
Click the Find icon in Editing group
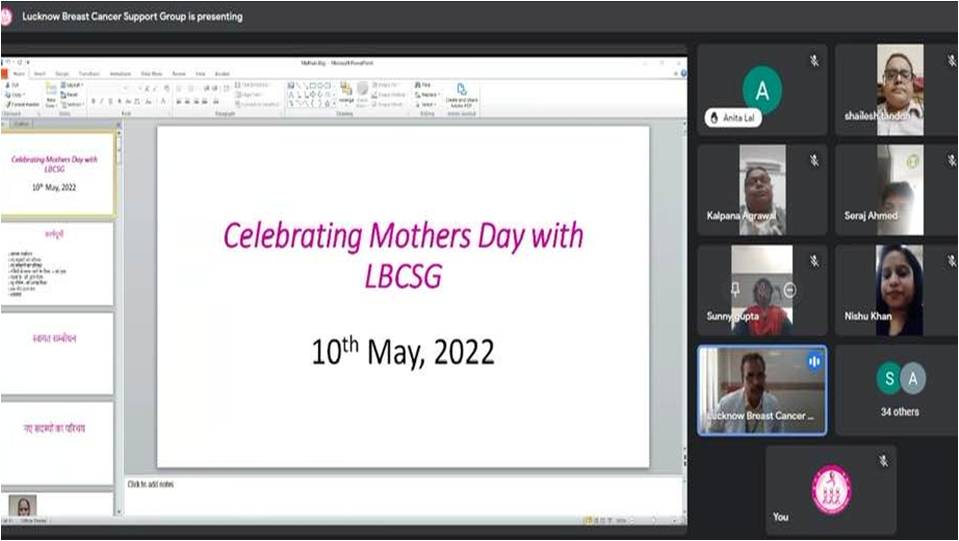click(417, 85)
